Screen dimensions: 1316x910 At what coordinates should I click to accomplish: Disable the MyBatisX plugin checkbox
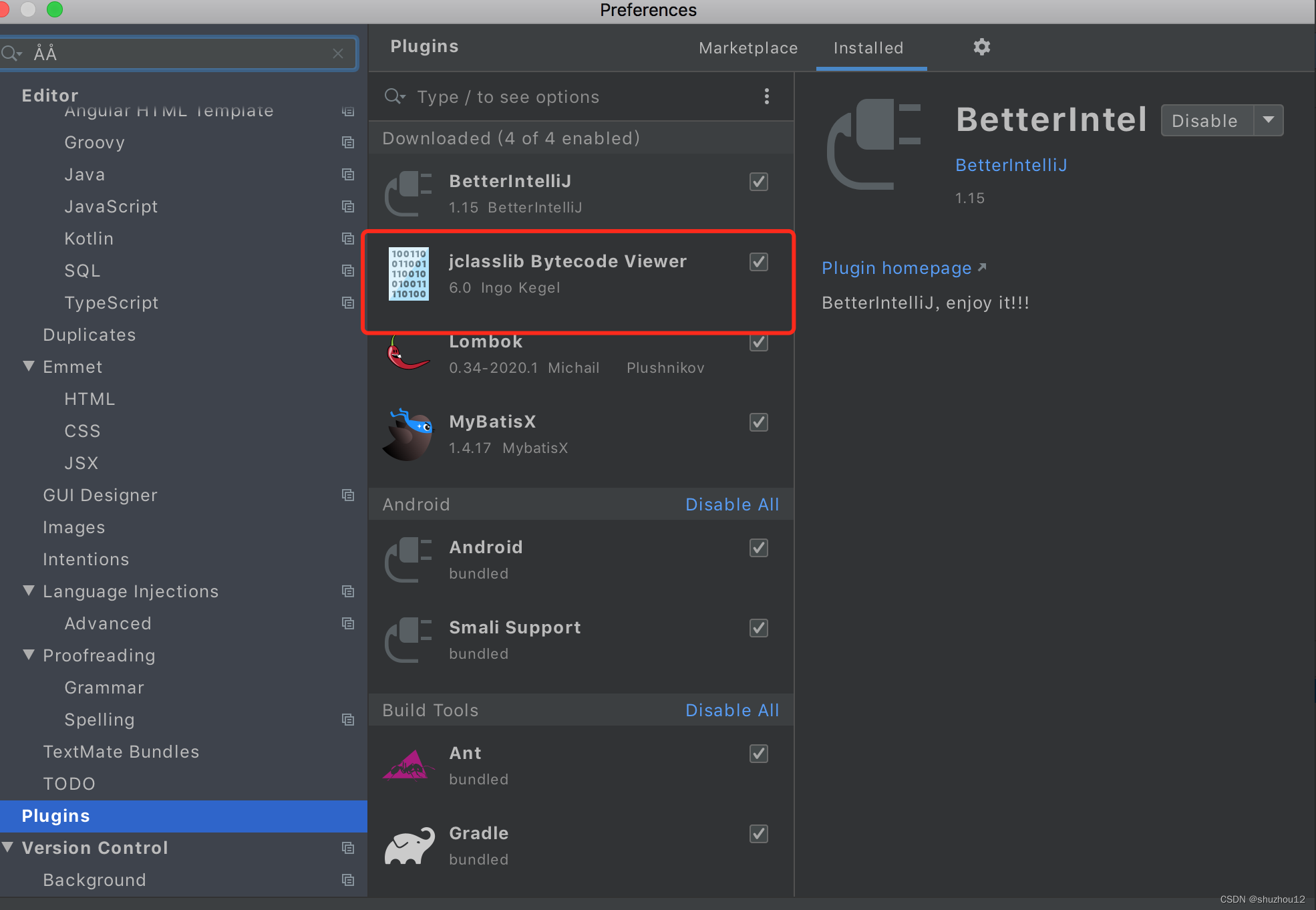click(759, 422)
